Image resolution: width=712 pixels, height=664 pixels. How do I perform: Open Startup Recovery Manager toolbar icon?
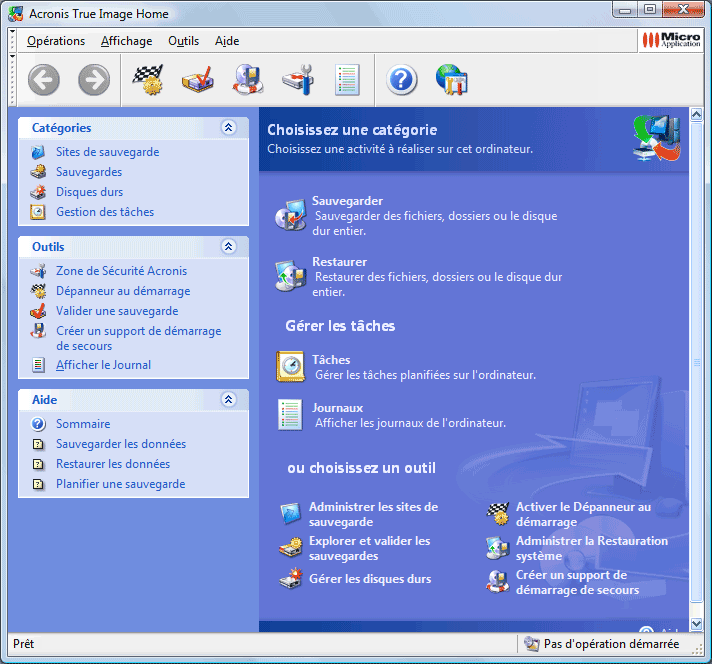148,79
